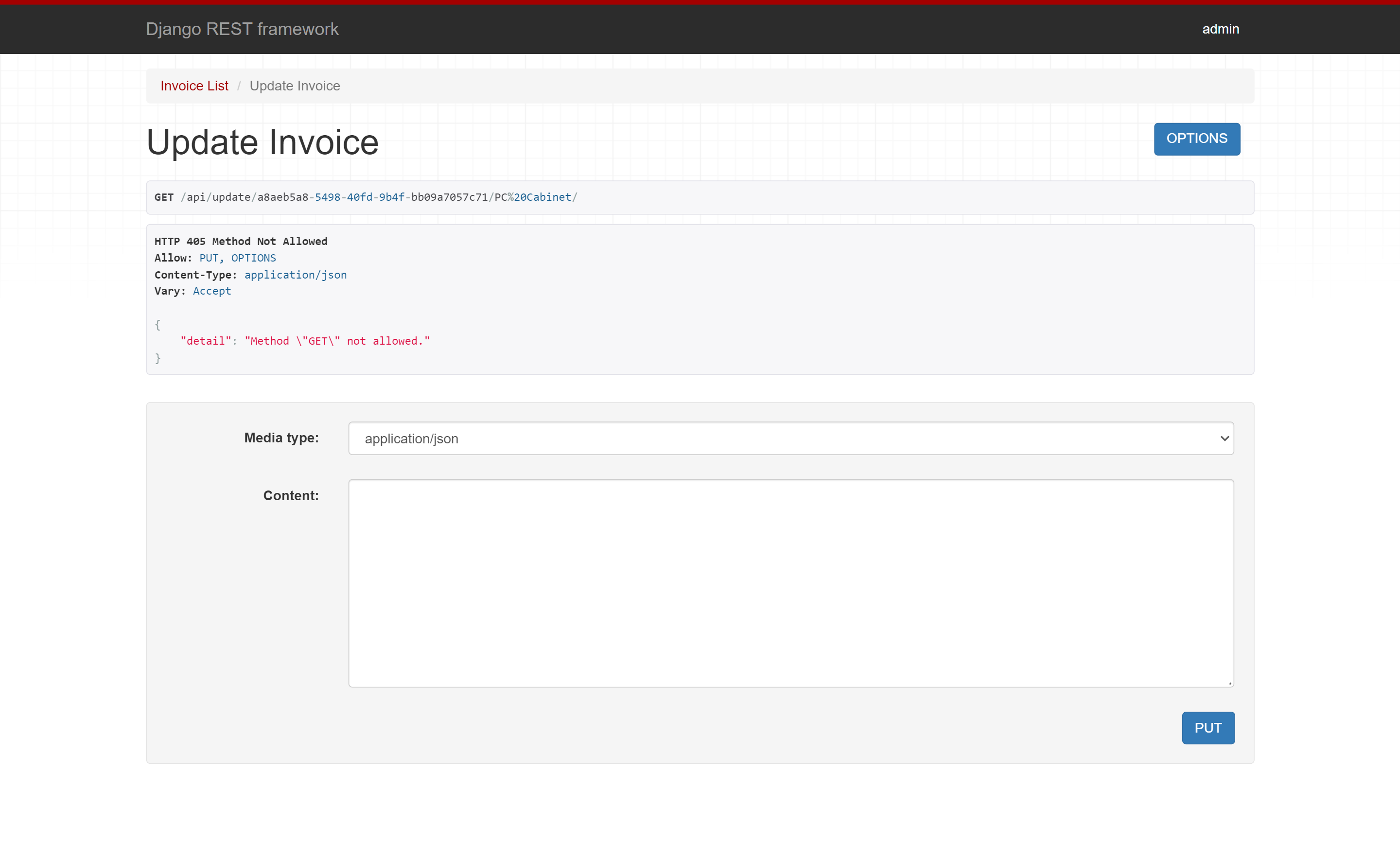
Task: Click Accept in the Vary header
Action: pyautogui.click(x=212, y=291)
